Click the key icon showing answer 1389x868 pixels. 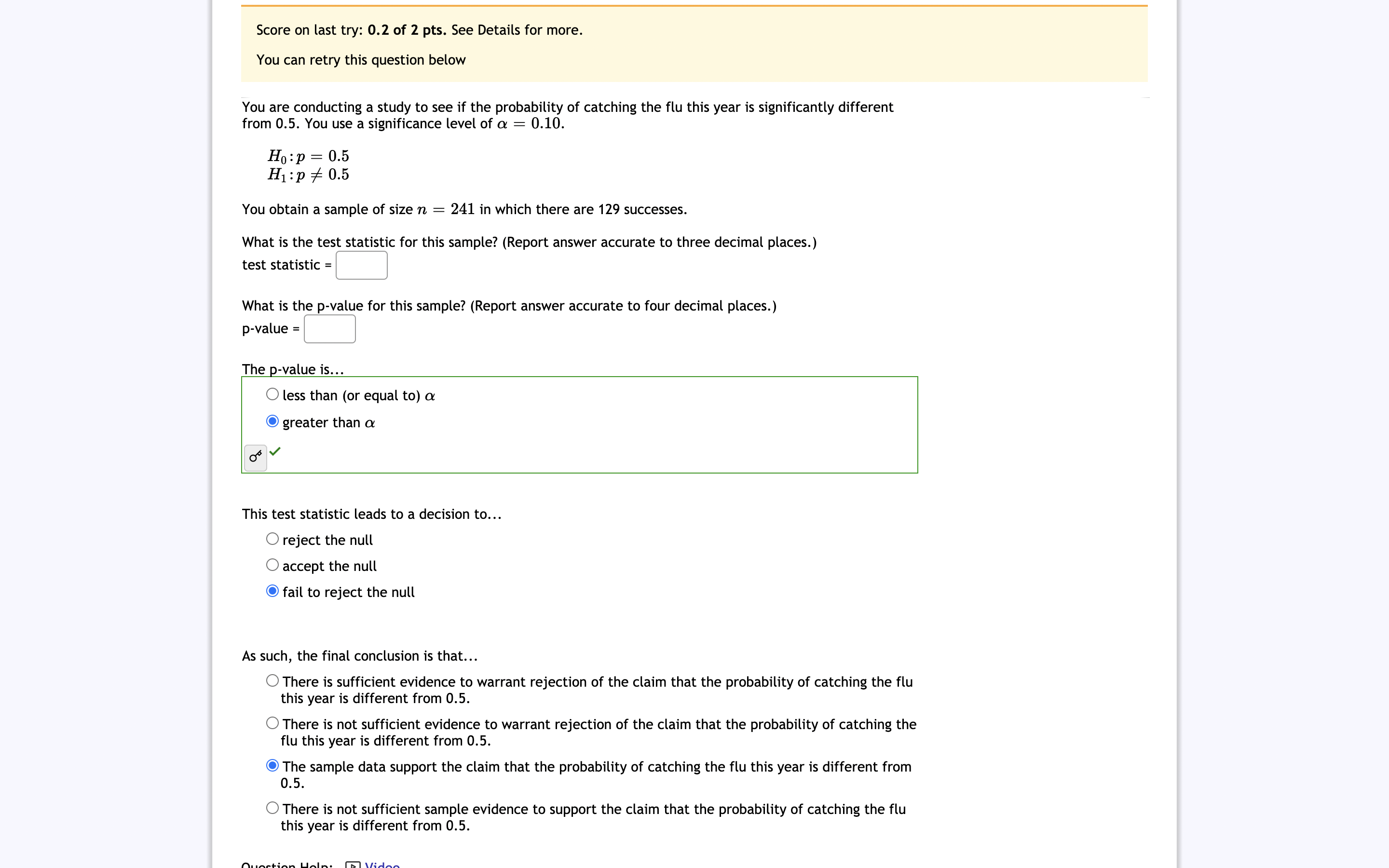click(x=256, y=458)
